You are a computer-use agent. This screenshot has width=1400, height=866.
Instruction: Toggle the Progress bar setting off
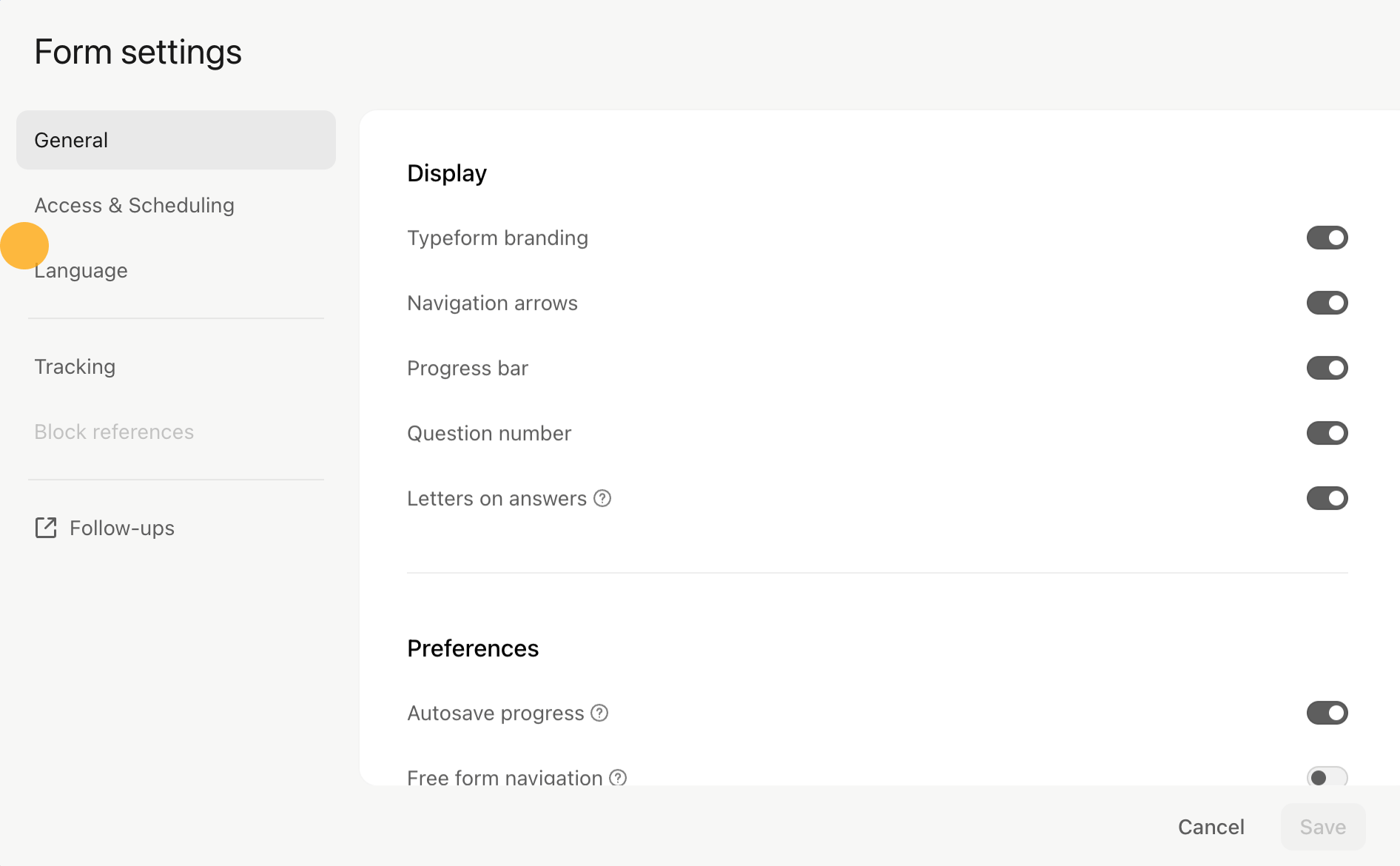coord(1327,368)
